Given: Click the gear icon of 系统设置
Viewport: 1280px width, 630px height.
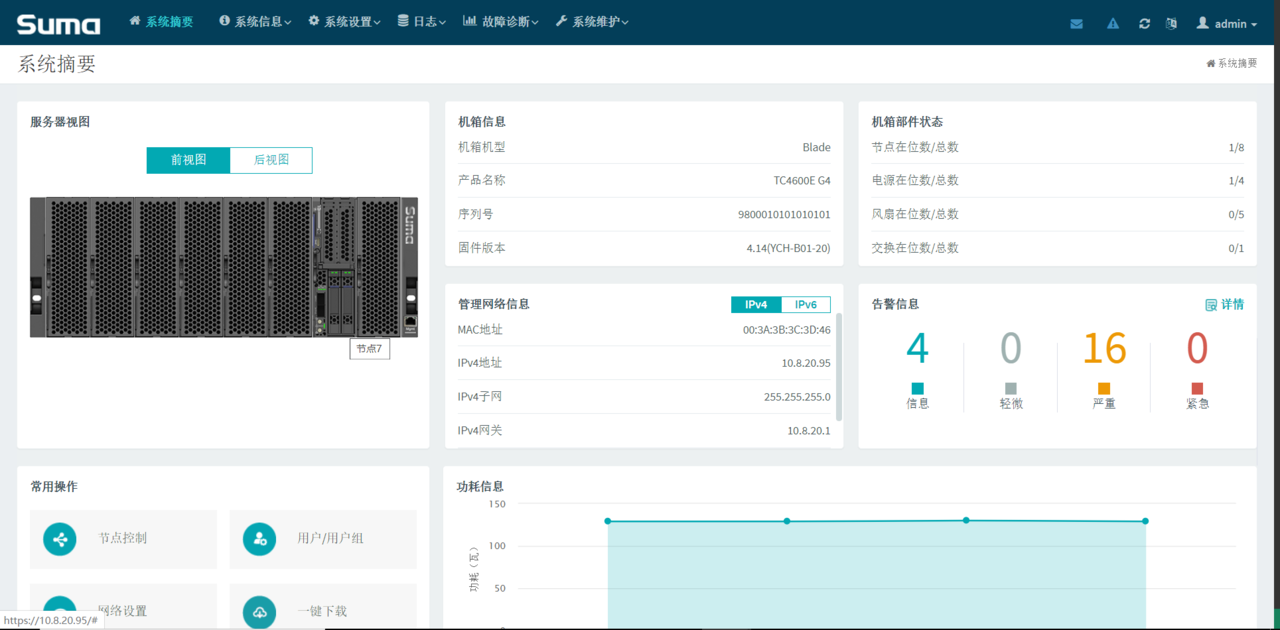Looking at the screenshot, I should (314, 21).
